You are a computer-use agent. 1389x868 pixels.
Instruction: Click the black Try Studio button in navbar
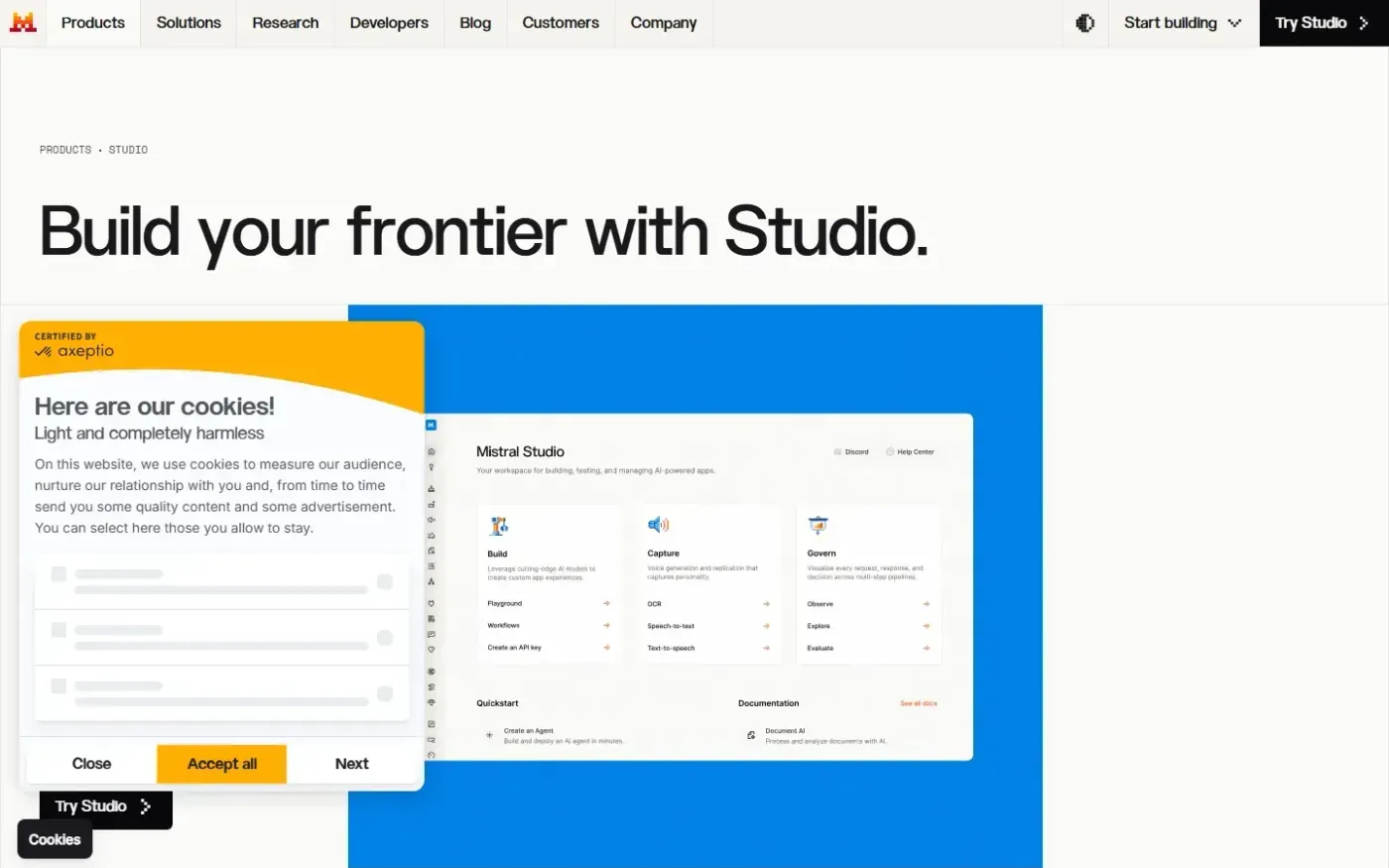point(1324,23)
